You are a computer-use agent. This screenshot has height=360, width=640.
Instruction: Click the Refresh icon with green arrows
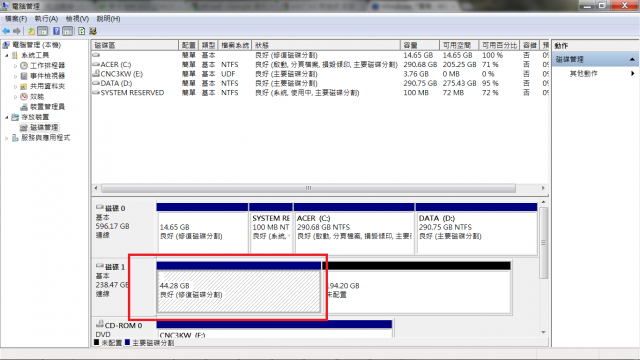click(82, 31)
